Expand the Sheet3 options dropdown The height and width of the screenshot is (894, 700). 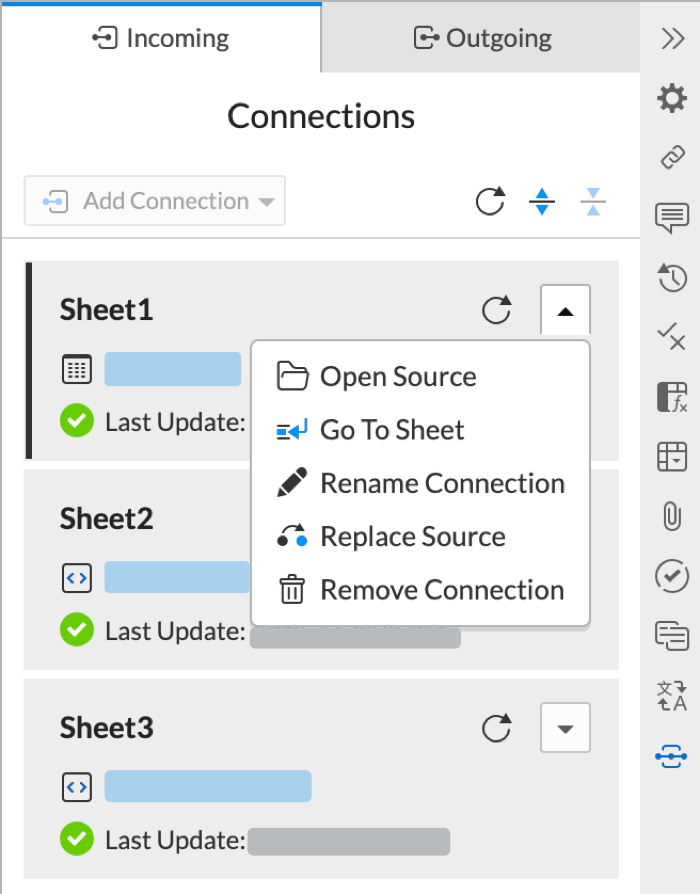click(565, 728)
